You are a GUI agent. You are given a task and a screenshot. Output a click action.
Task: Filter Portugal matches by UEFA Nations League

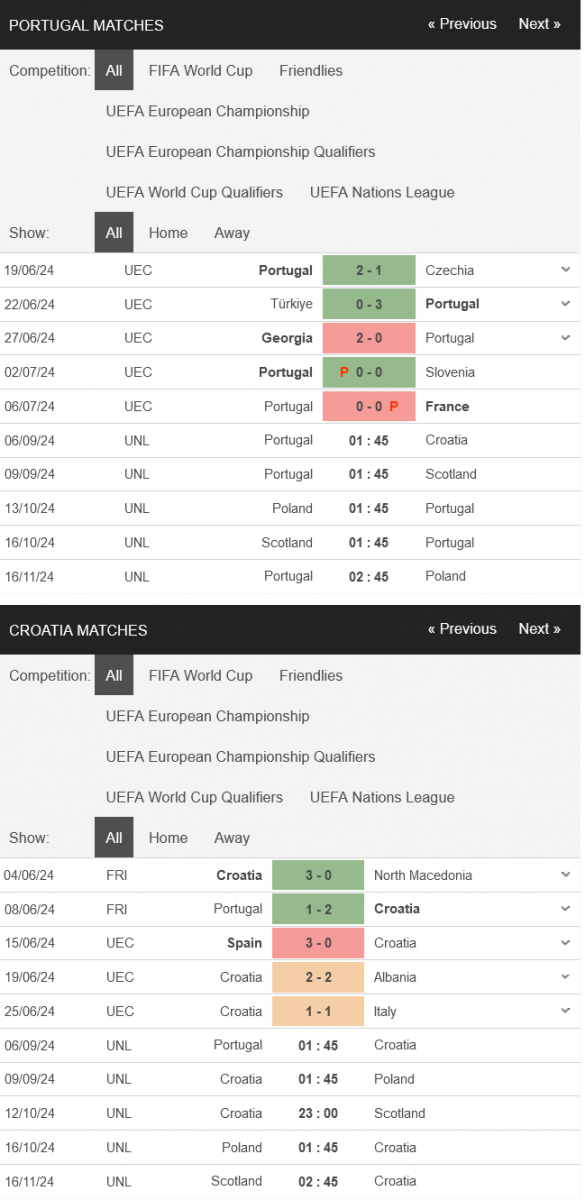pyautogui.click(x=382, y=192)
